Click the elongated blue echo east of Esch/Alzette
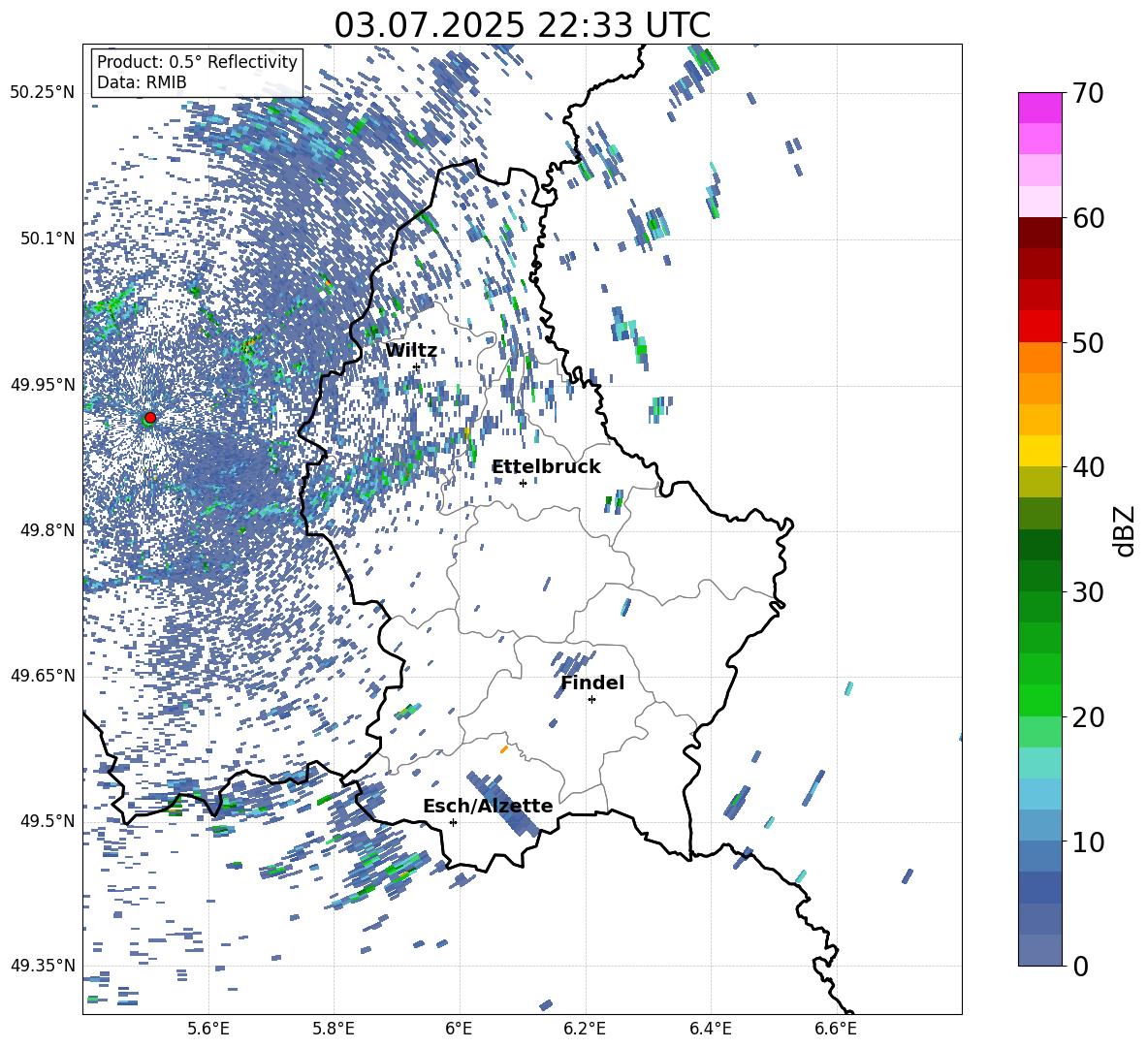 click(x=503, y=804)
